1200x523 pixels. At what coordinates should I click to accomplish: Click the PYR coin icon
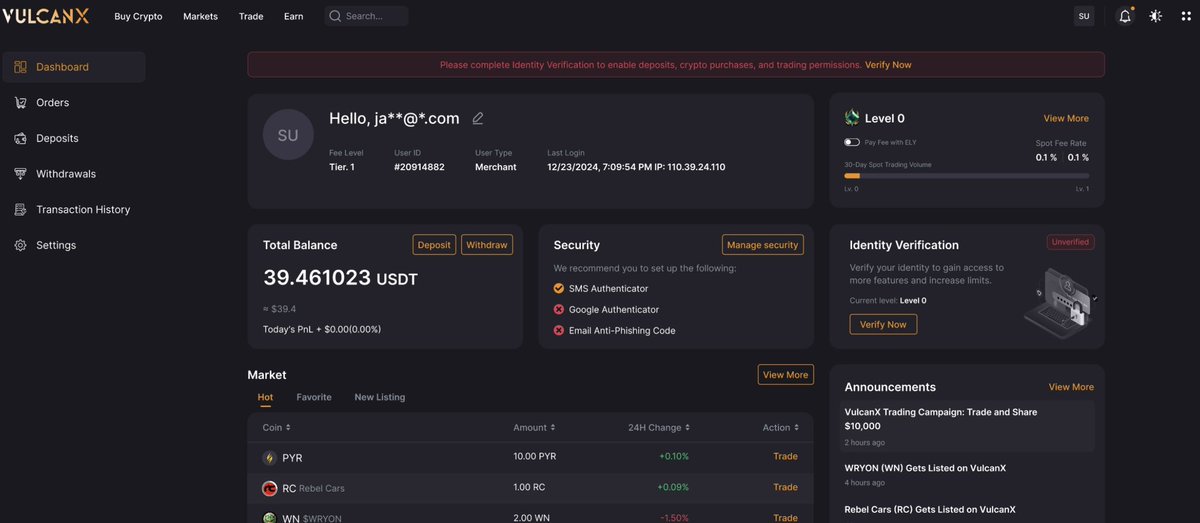(x=269, y=457)
